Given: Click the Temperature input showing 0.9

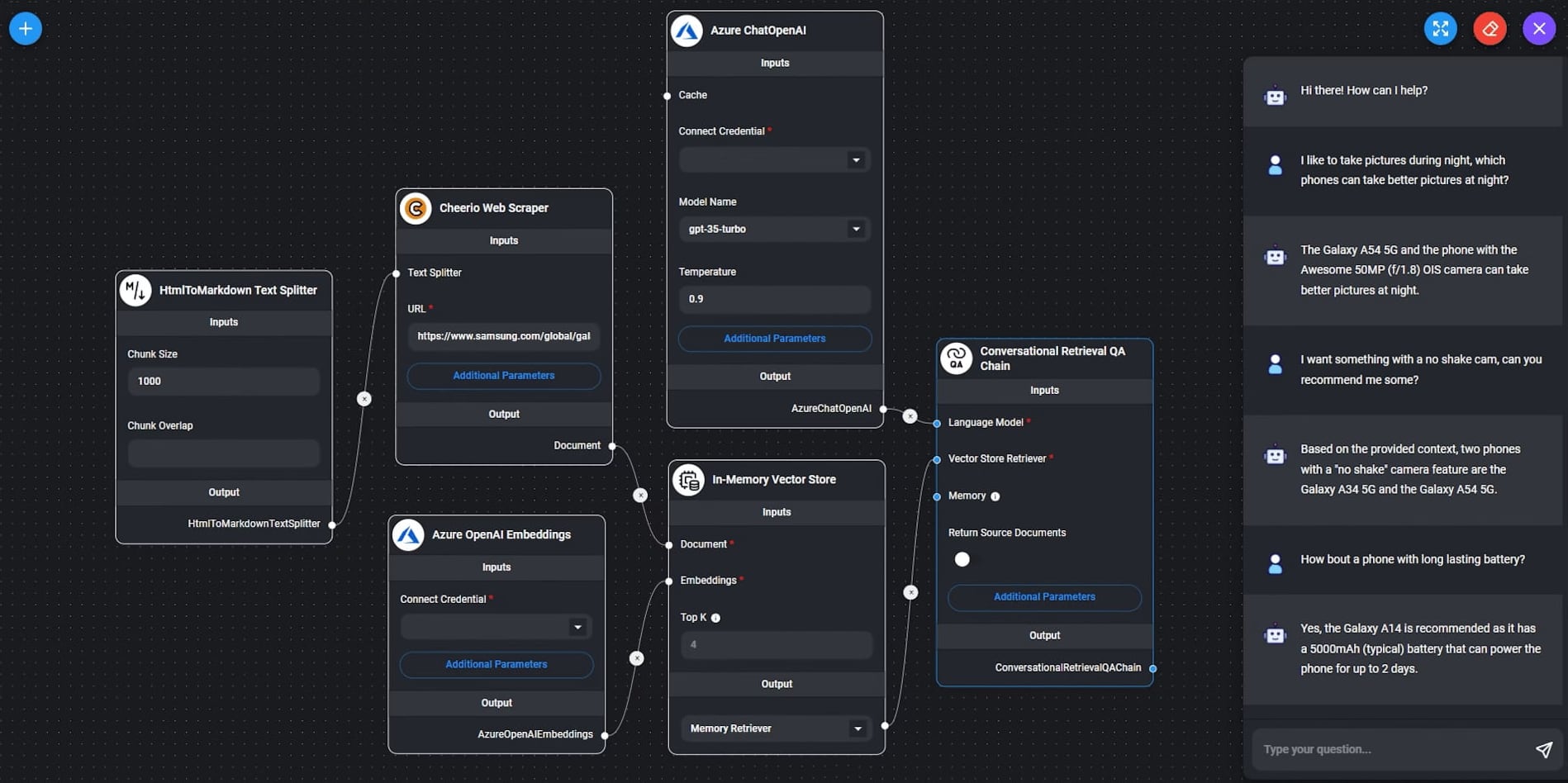Looking at the screenshot, I should (x=774, y=299).
